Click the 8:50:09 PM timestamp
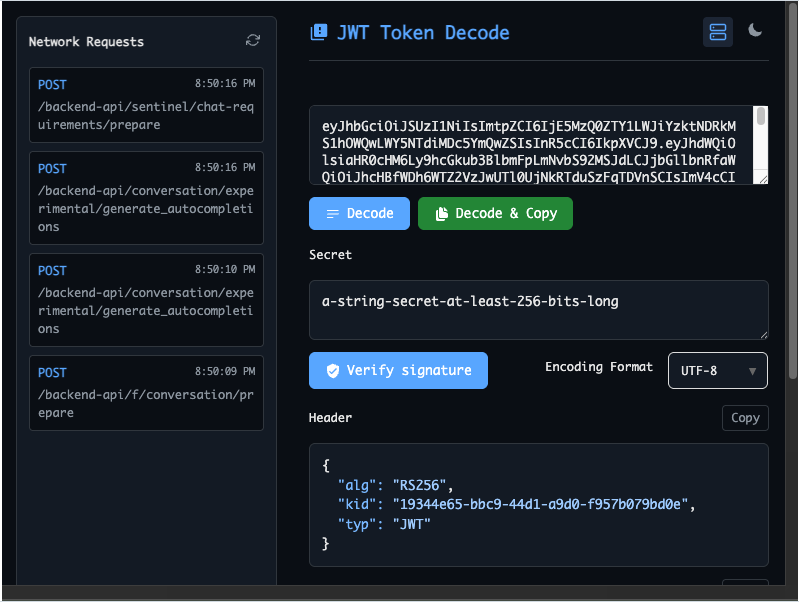The width and height of the screenshot is (799, 602). (x=225, y=371)
